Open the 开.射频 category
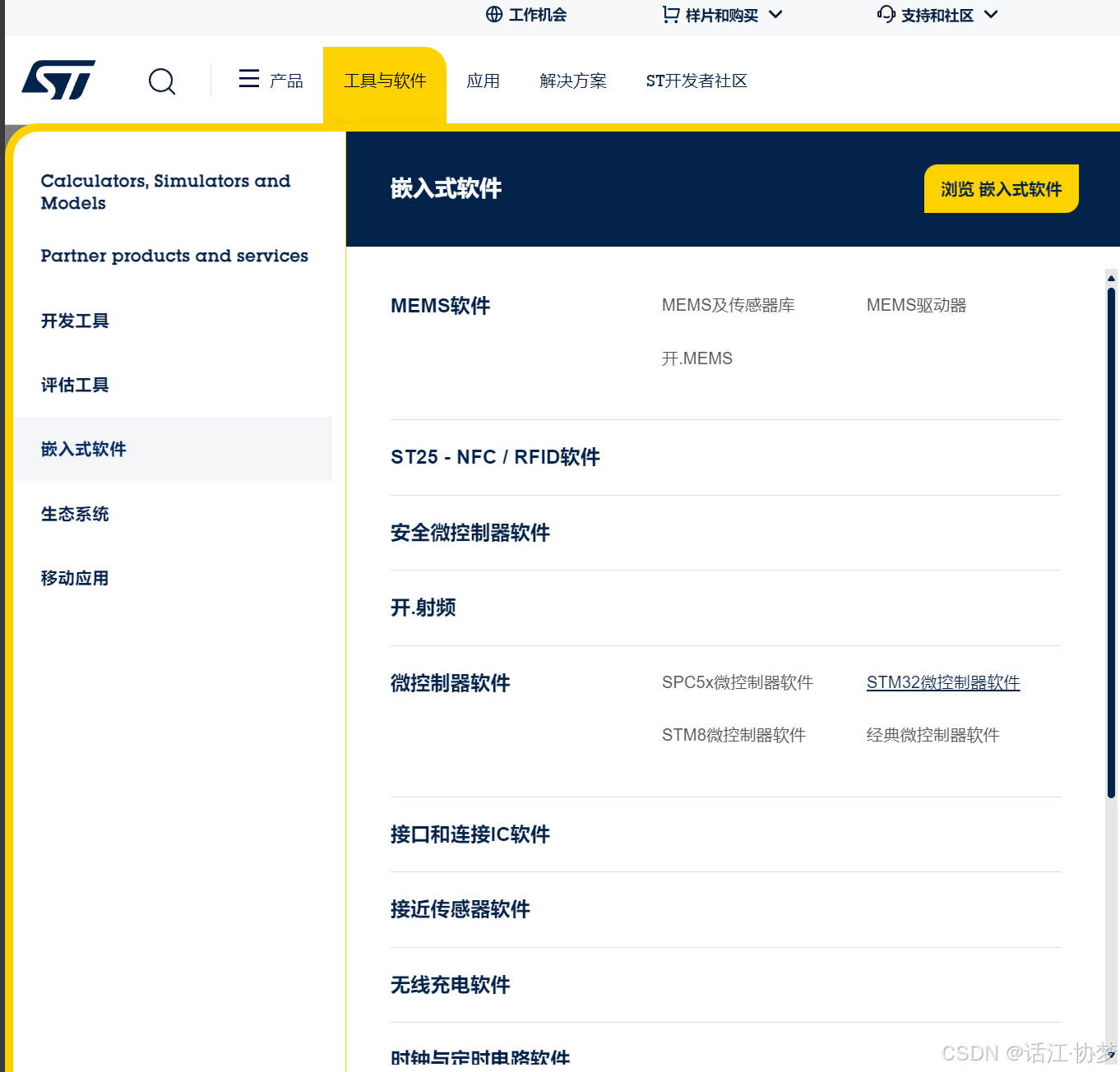 [423, 608]
